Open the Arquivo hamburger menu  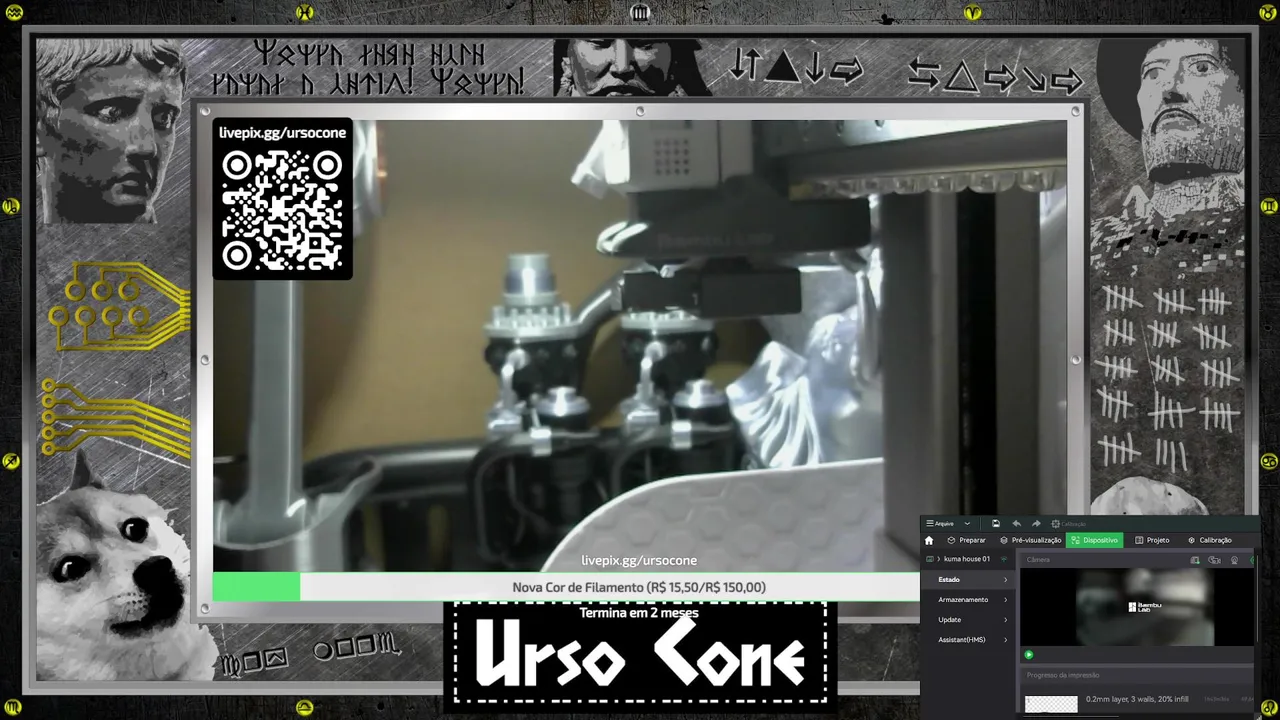pyautogui.click(x=940, y=523)
